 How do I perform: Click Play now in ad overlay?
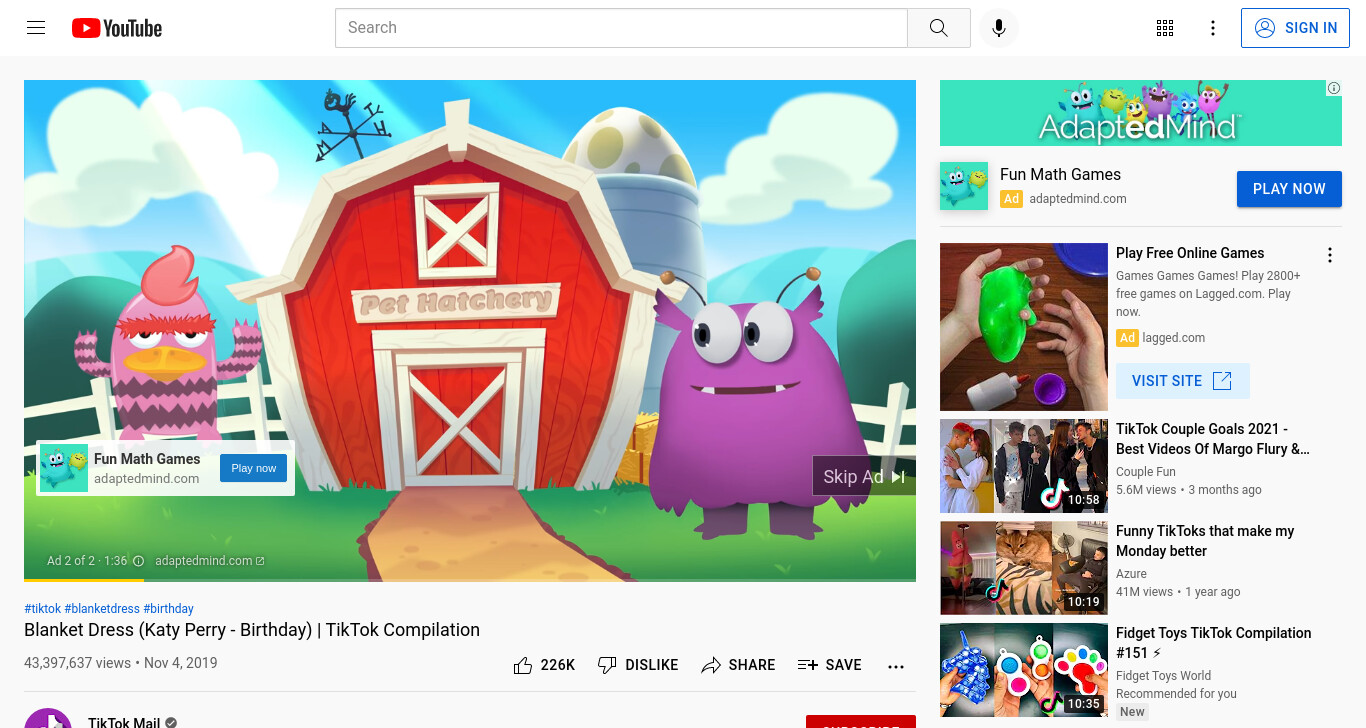[x=253, y=468]
